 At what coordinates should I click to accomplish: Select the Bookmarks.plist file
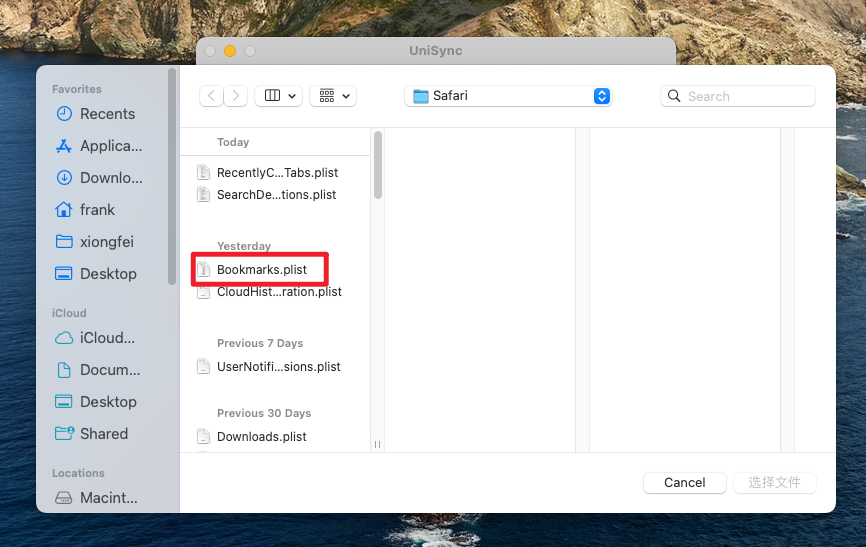pos(260,270)
